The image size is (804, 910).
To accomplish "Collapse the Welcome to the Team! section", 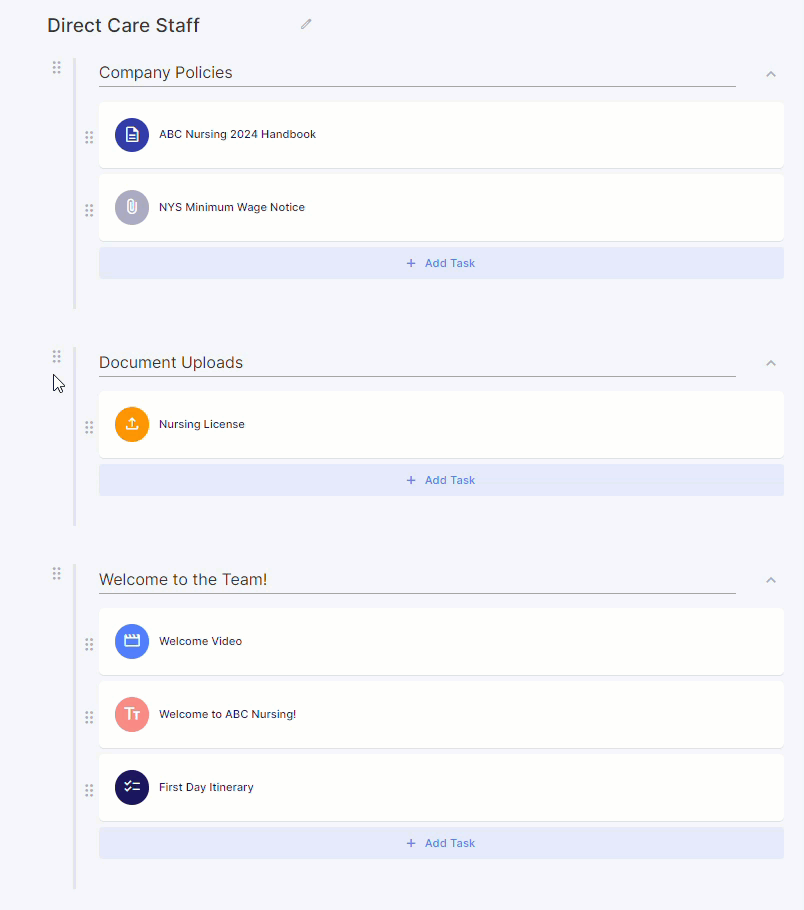I will coord(771,580).
